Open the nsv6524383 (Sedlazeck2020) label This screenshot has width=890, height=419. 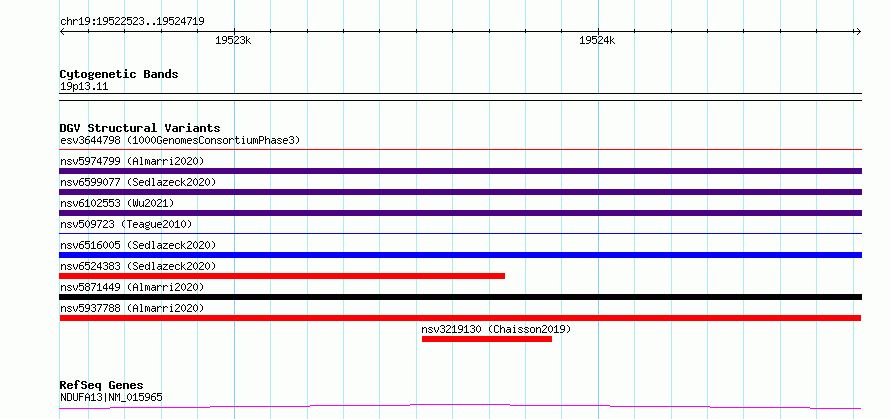point(138,266)
